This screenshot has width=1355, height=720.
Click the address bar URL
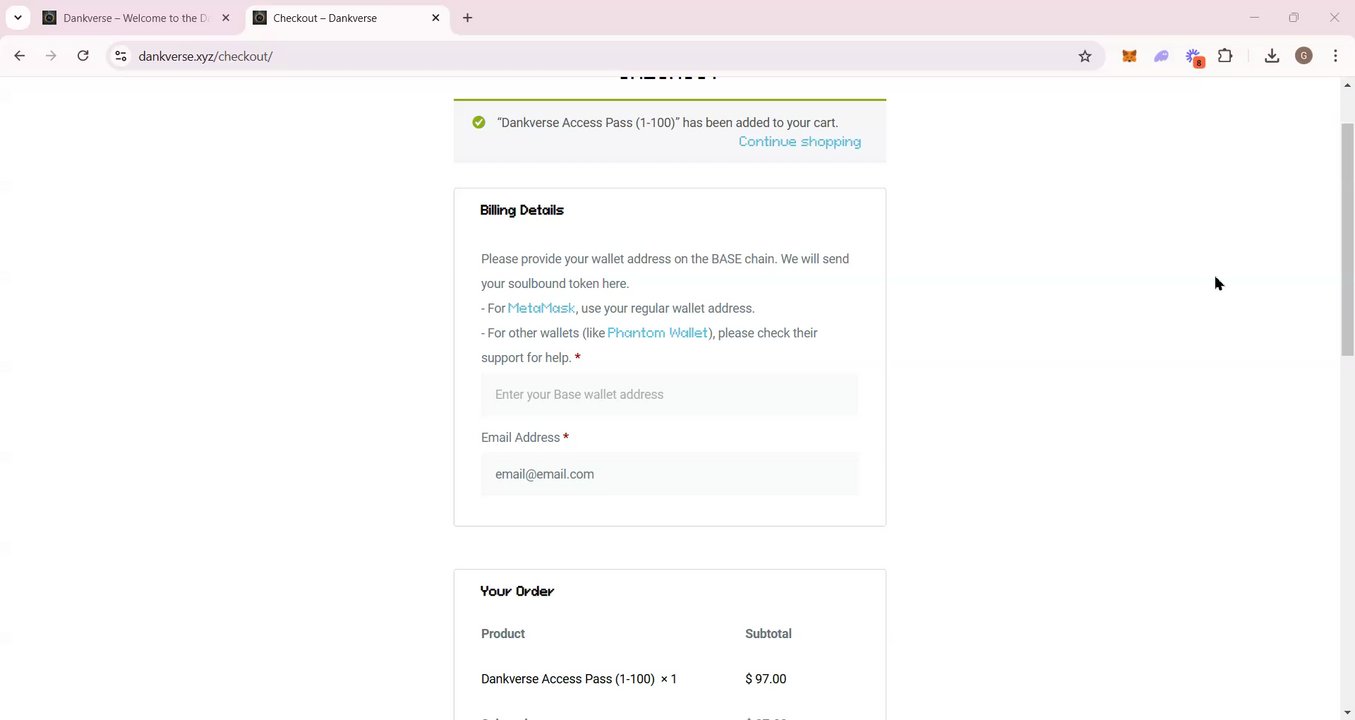205,56
